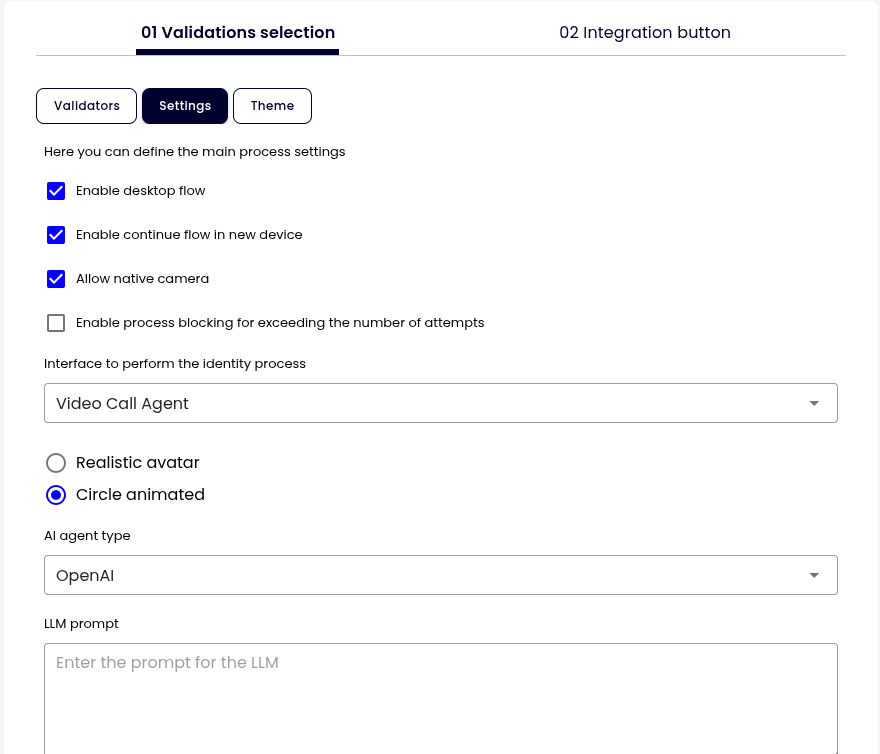Click the 'Allow native camera' label text
Viewport: 880px width, 754px height.
pyautogui.click(x=142, y=279)
